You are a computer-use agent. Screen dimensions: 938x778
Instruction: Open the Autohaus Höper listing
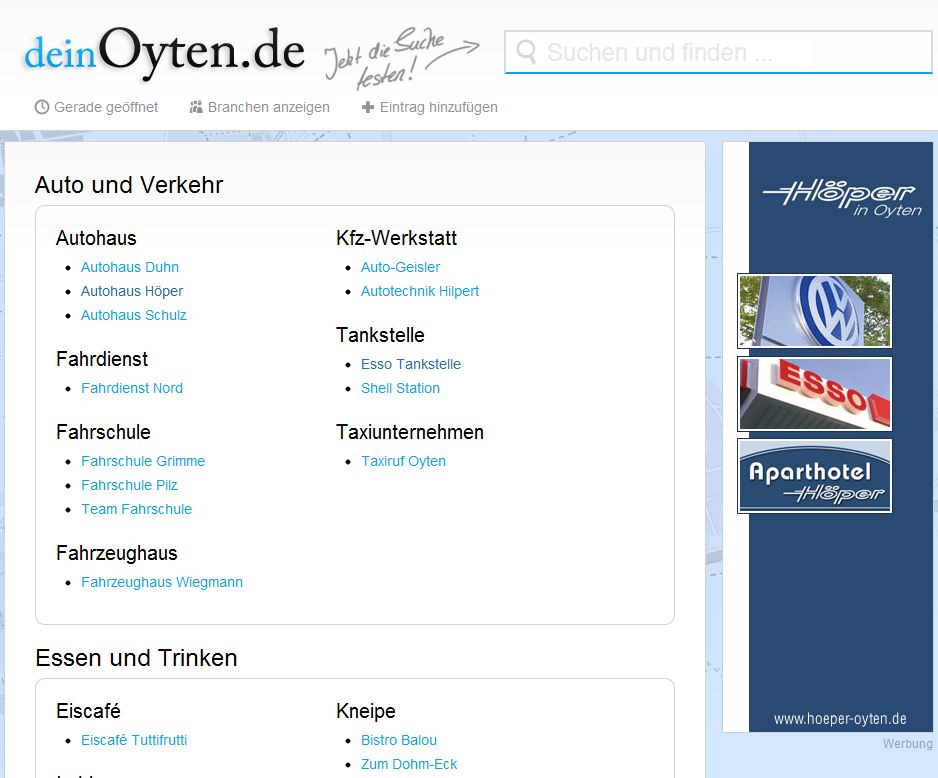click(x=132, y=291)
